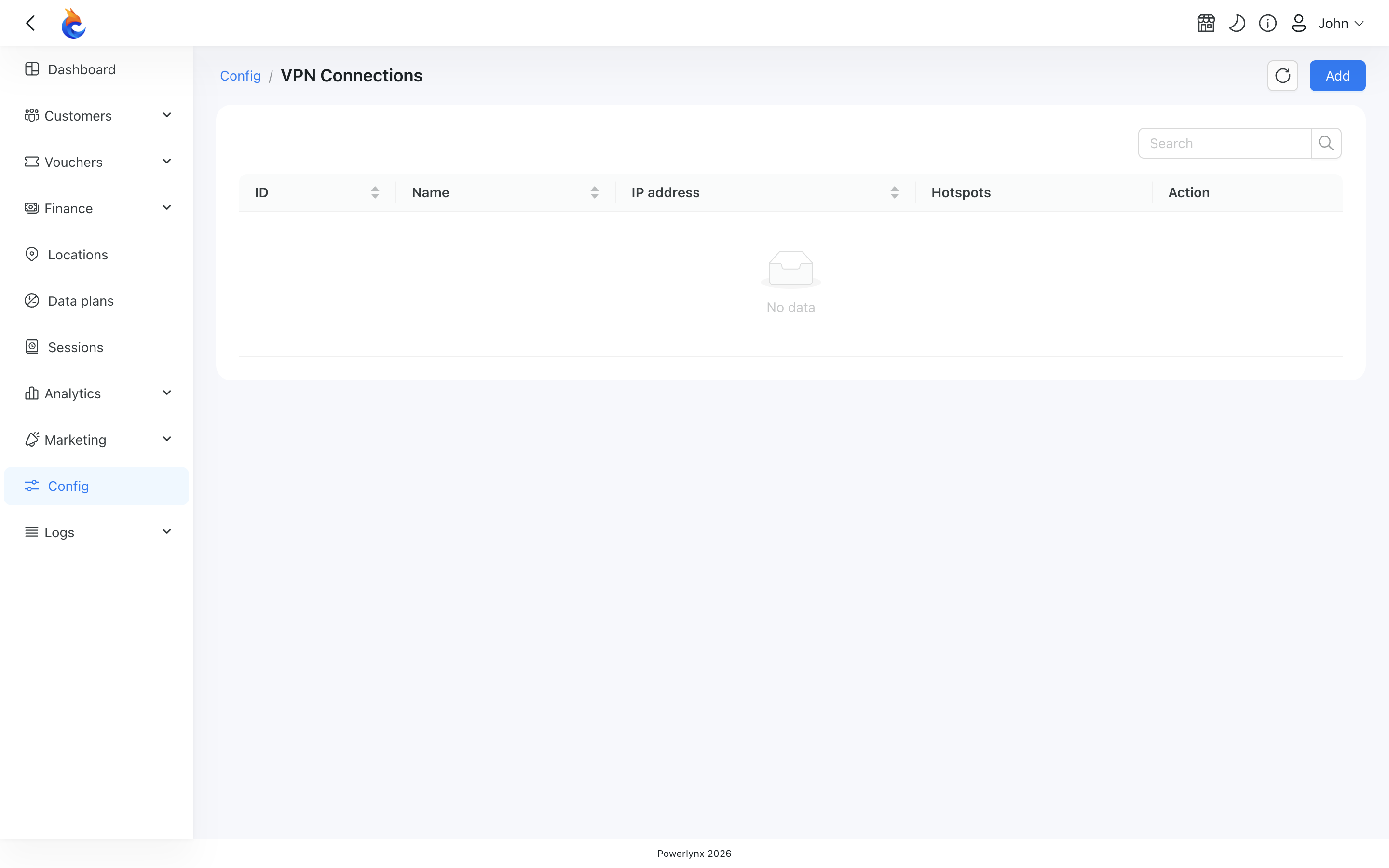Refresh the VPN connections list
The image size is (1389, 868).
1283,76
